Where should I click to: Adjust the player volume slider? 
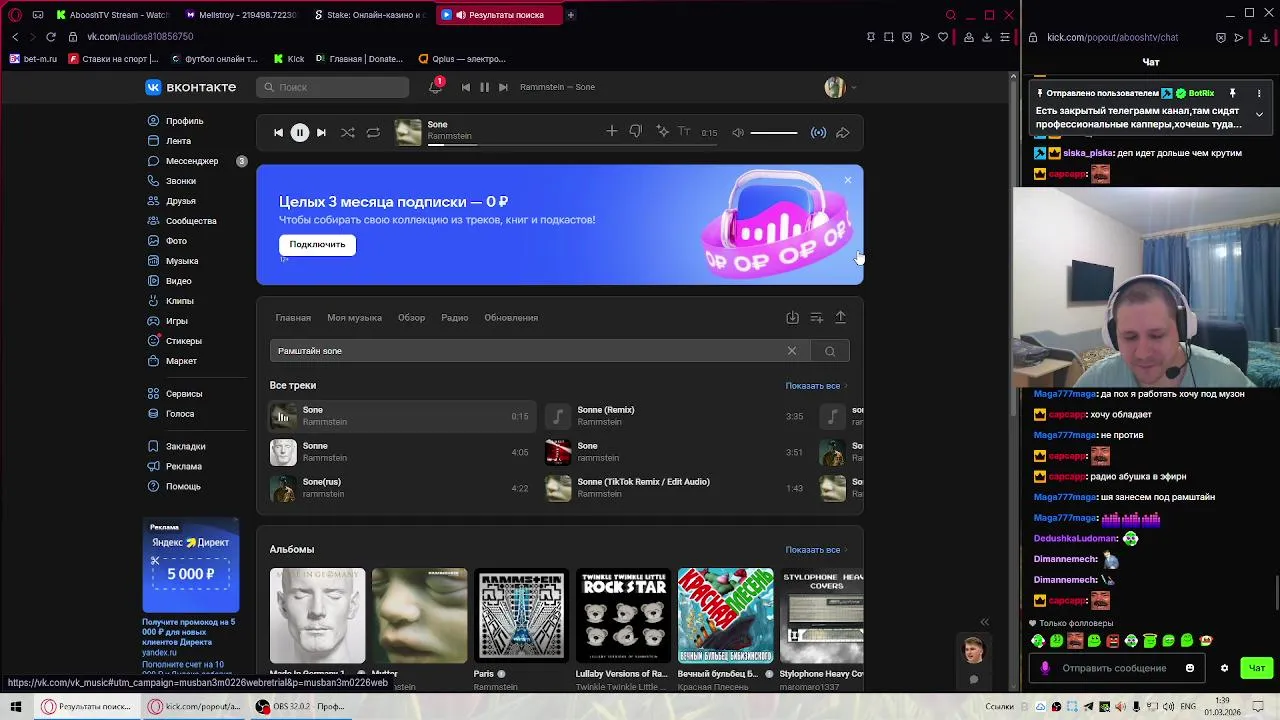(x=774, y=132)
